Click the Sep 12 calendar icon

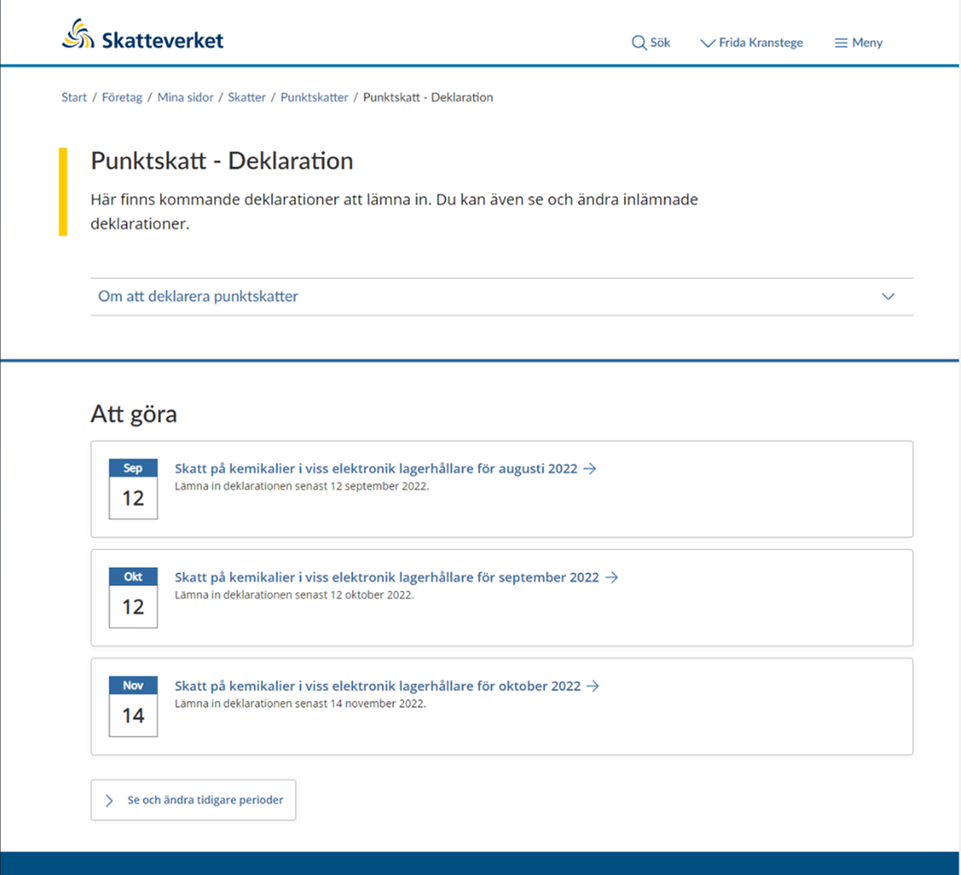point(132,488)
